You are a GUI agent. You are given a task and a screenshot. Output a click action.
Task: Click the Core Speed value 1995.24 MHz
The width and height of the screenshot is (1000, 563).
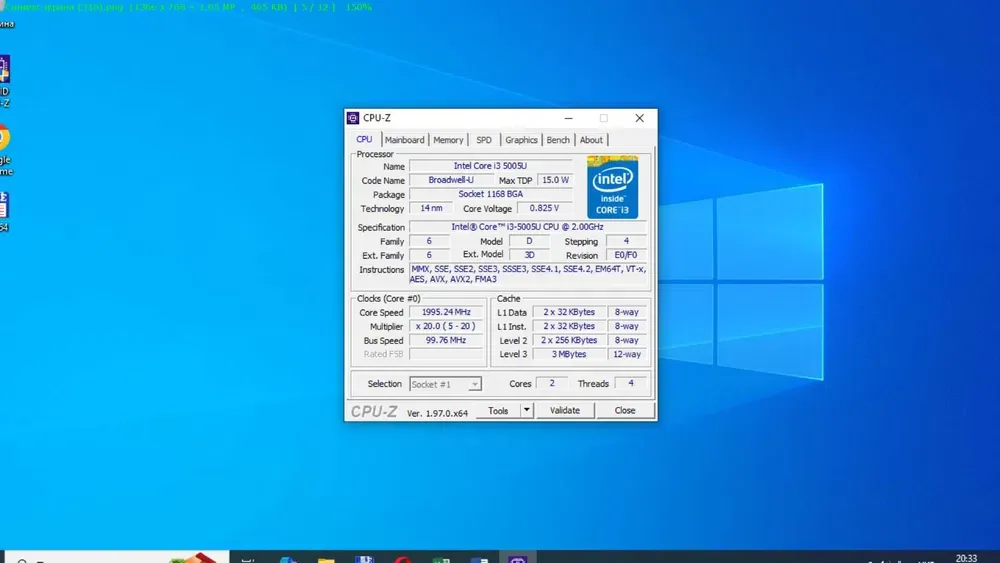446,312
